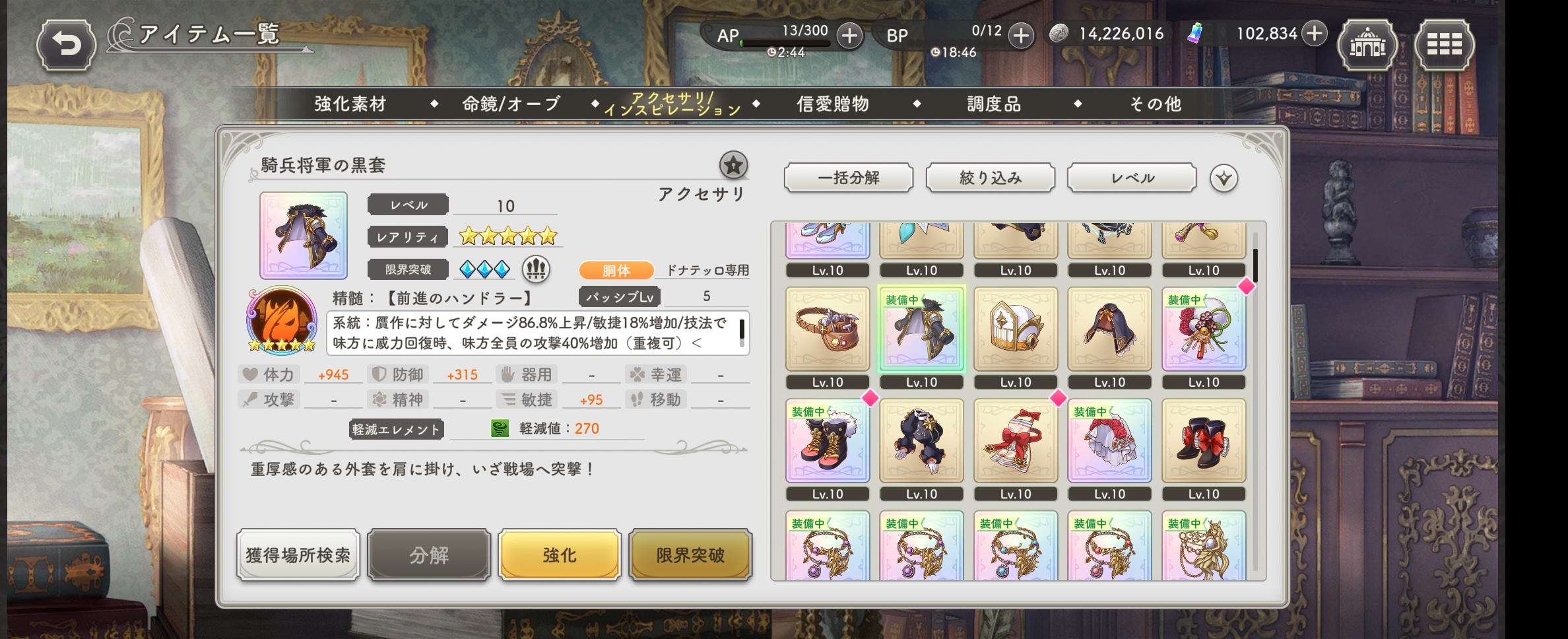
Task: Toggle the sort order arrow button
Action: click(x=1224, y=178)
